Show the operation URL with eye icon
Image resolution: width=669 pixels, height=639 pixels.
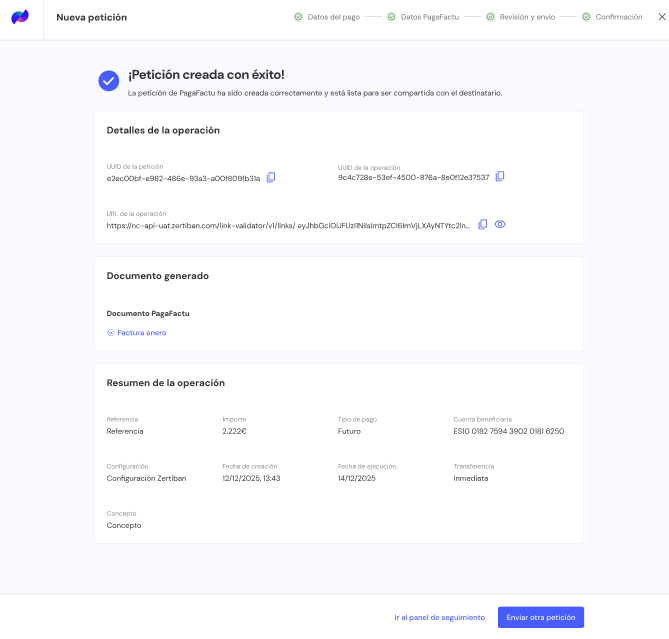pos(500,225)
